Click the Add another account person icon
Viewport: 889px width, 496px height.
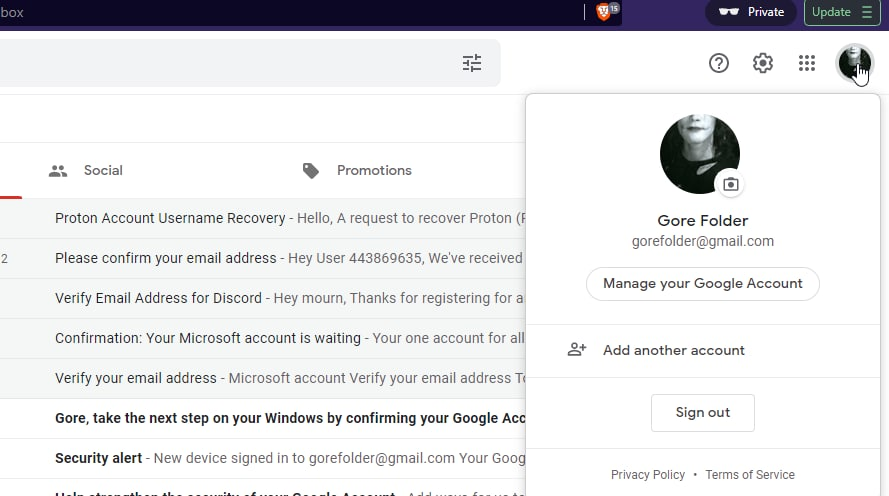point(577,350)
